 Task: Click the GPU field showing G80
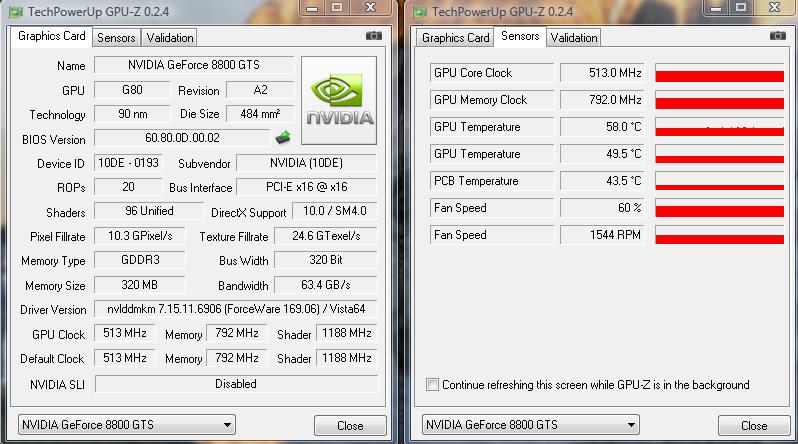pyautogui.click(x=132, y=90)
